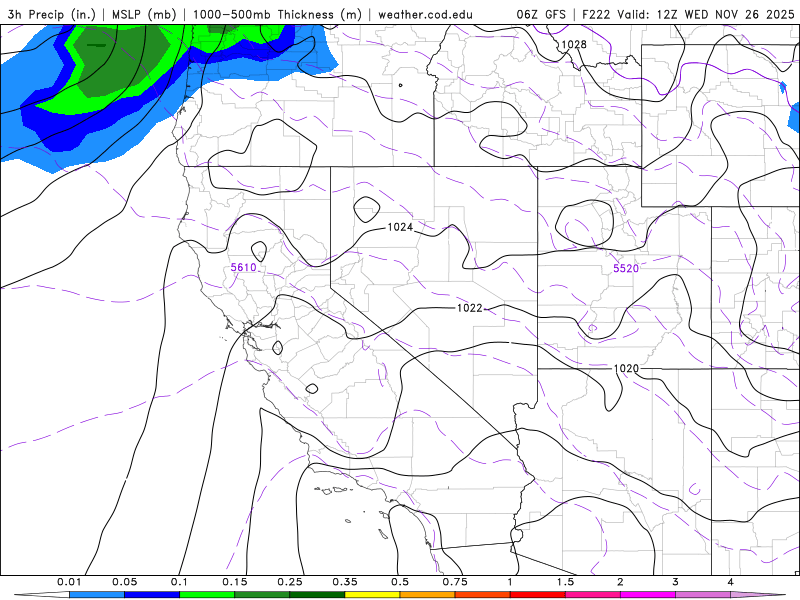Click the magenta 2–3 color bar swatch
This screenshot has width=800, height=600.
point(648,595)
